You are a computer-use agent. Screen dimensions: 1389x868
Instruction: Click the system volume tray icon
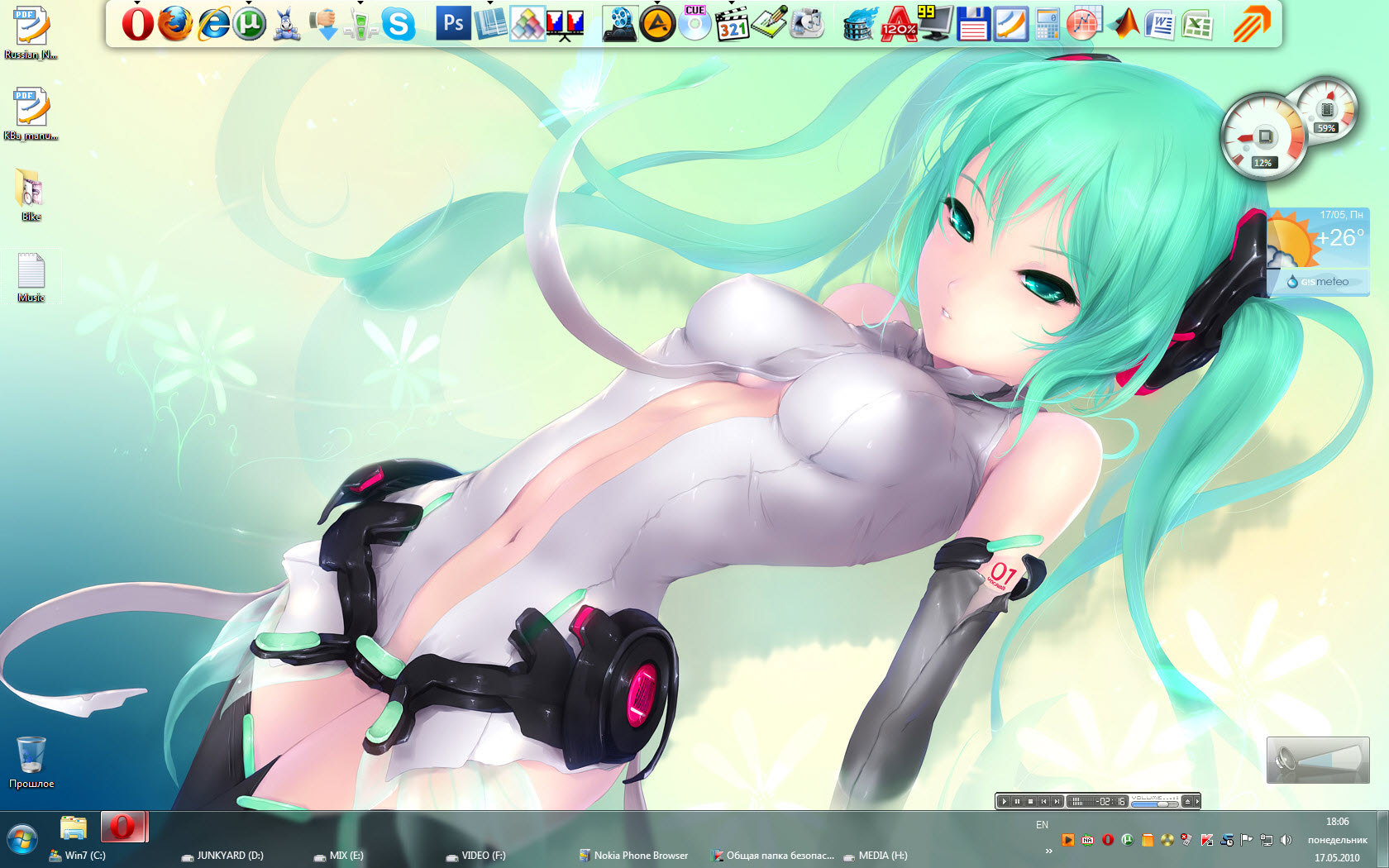coord(1286,840)
